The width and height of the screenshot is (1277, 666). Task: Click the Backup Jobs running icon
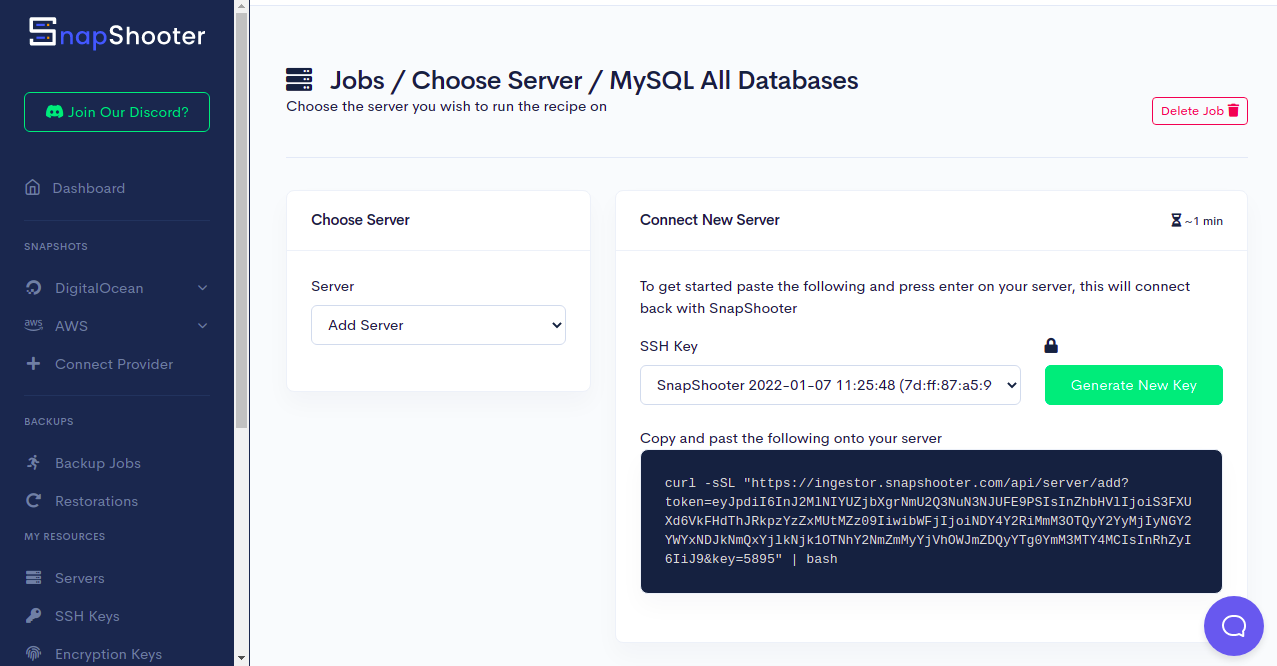coord(33,463)
